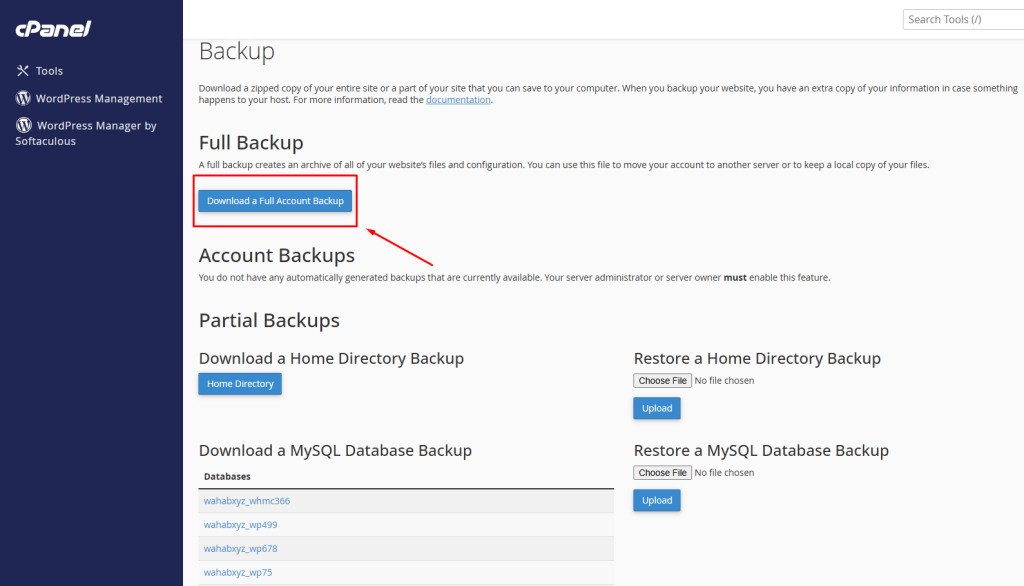Upload the MySQL Database backup file
The width and height of the screenshot is (1024, 586).
point(656,500)
